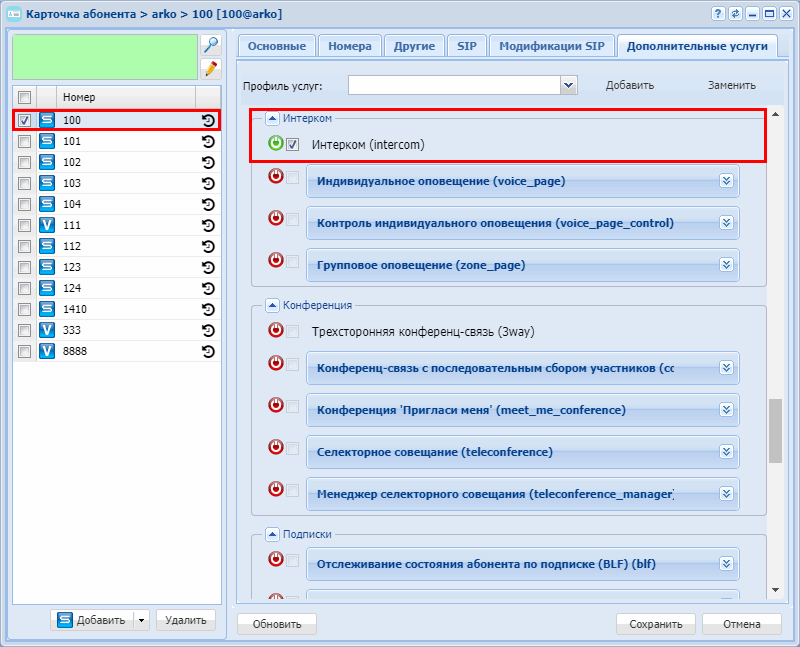This screenshot has height=647, width=800.
Task: Uncheck the Интерком (intercom) checkbox
Action: click(x=293, y=145)
